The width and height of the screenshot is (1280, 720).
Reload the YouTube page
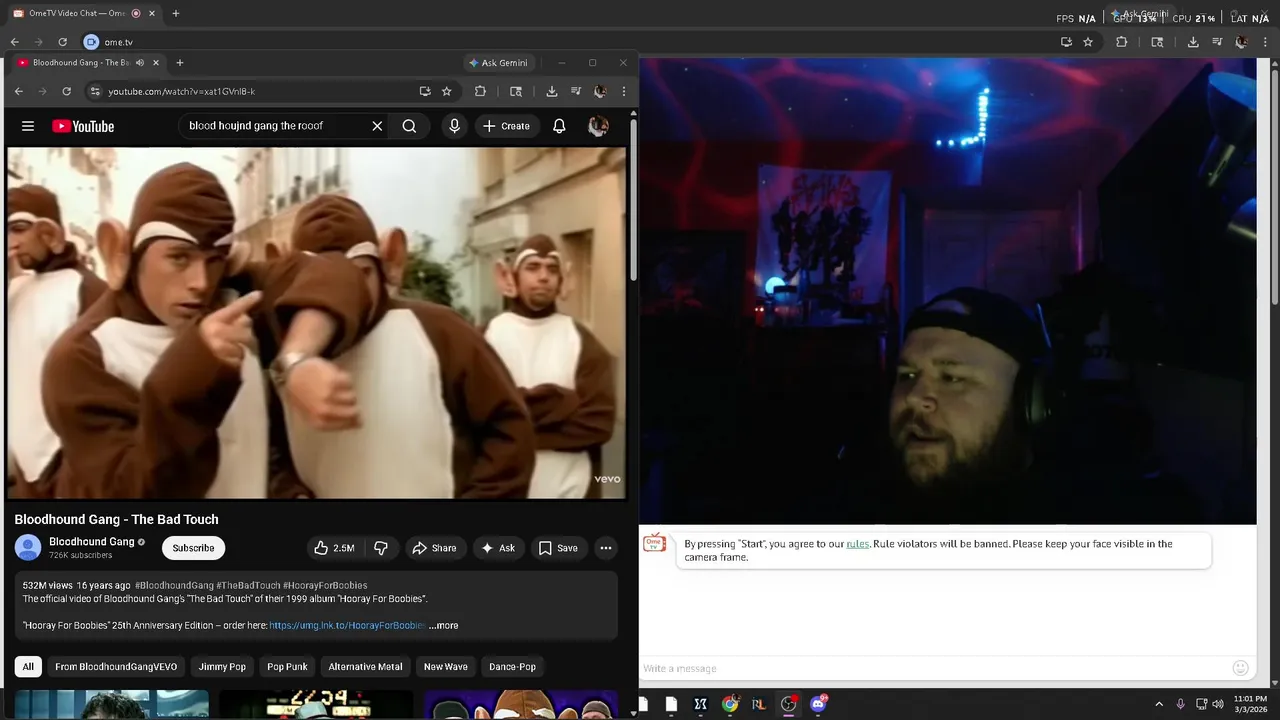pos(66,91)
